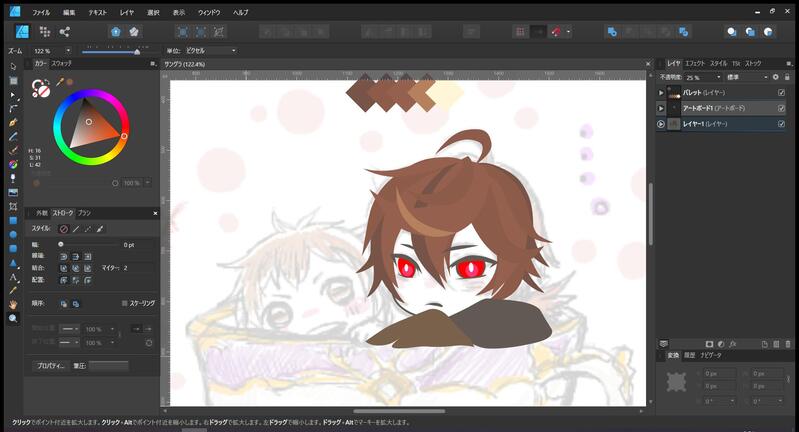Set stroke style to solid line

point(76,229)
